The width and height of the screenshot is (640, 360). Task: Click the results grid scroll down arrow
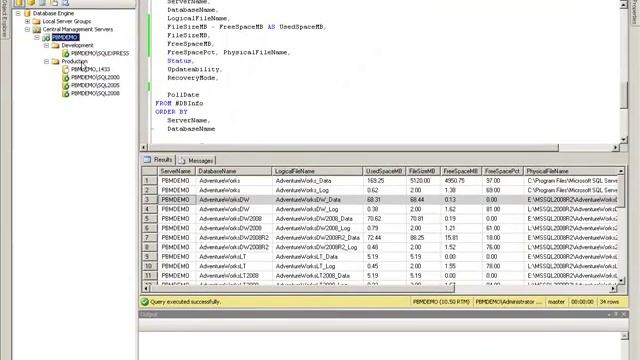pyautogui.click(x=621, y=281)
